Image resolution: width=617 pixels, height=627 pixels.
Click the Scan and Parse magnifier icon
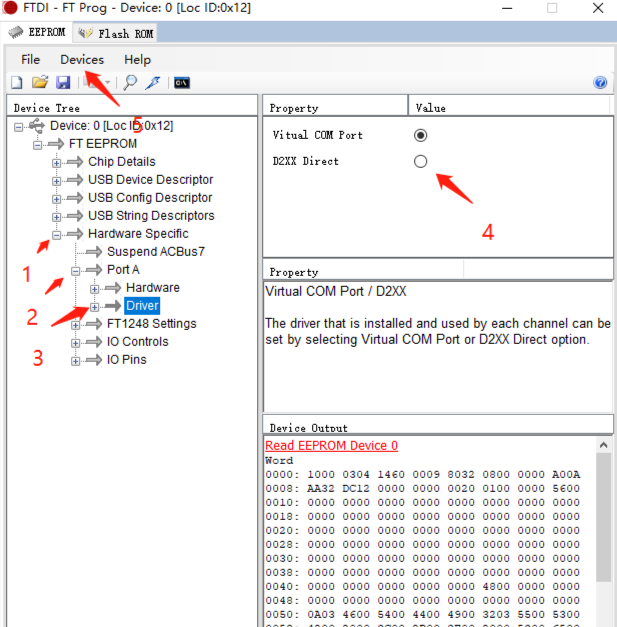[x=130, y=82]
